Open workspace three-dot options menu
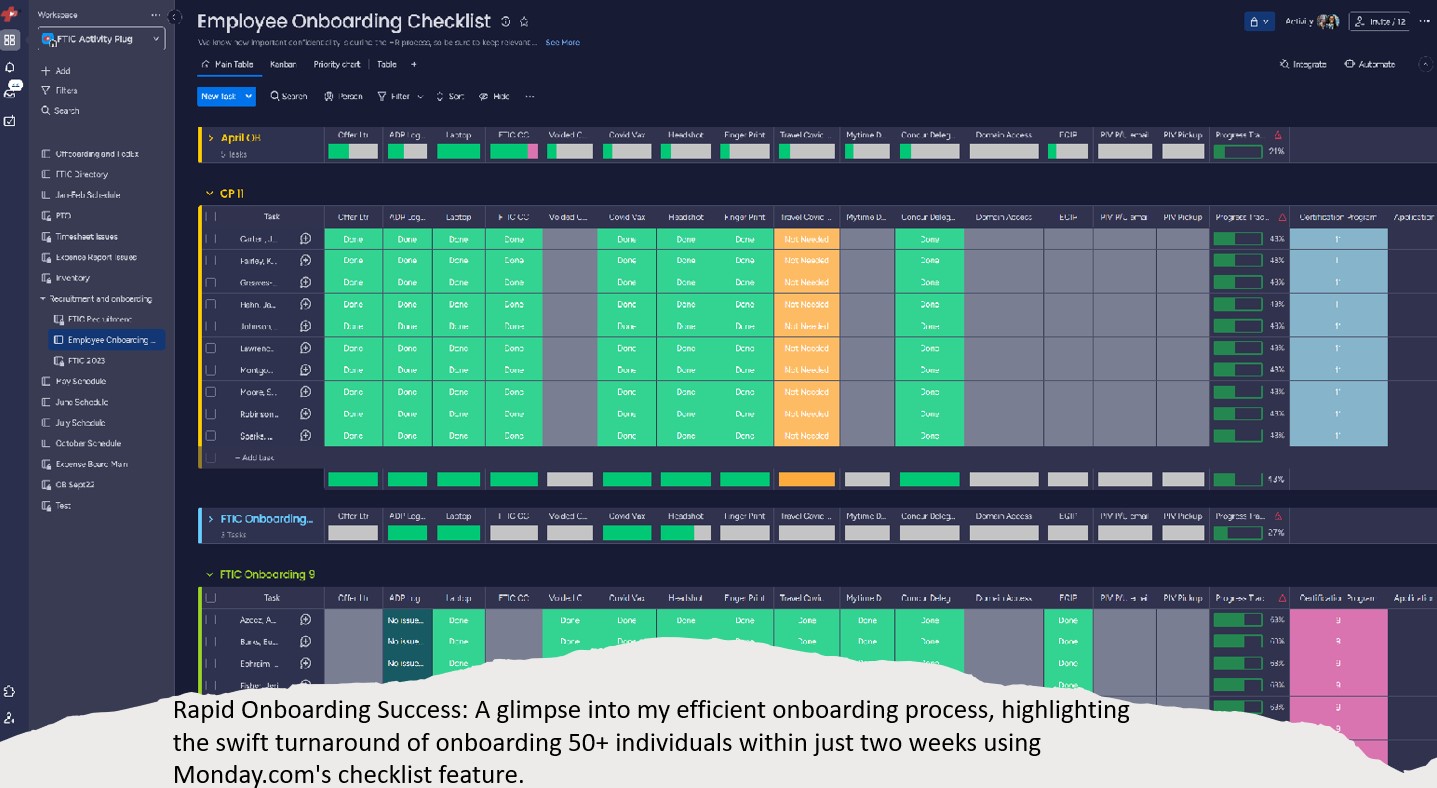Screen dimensions: 1437x788 pos(155,15)
